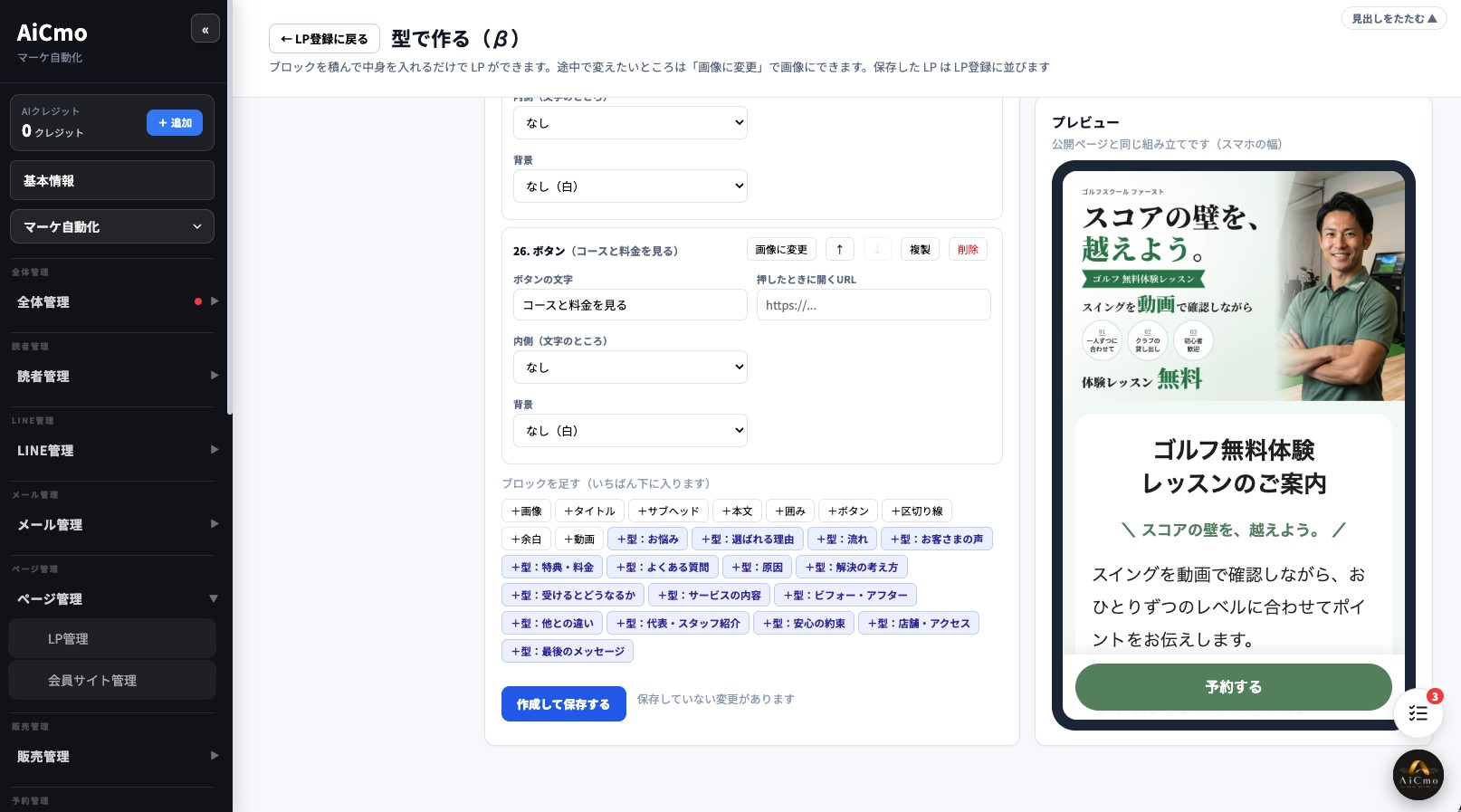Screen dimensions: 1461x812
Task: Add a ＋サブヘッド block
Action: [x=668, y=511]
